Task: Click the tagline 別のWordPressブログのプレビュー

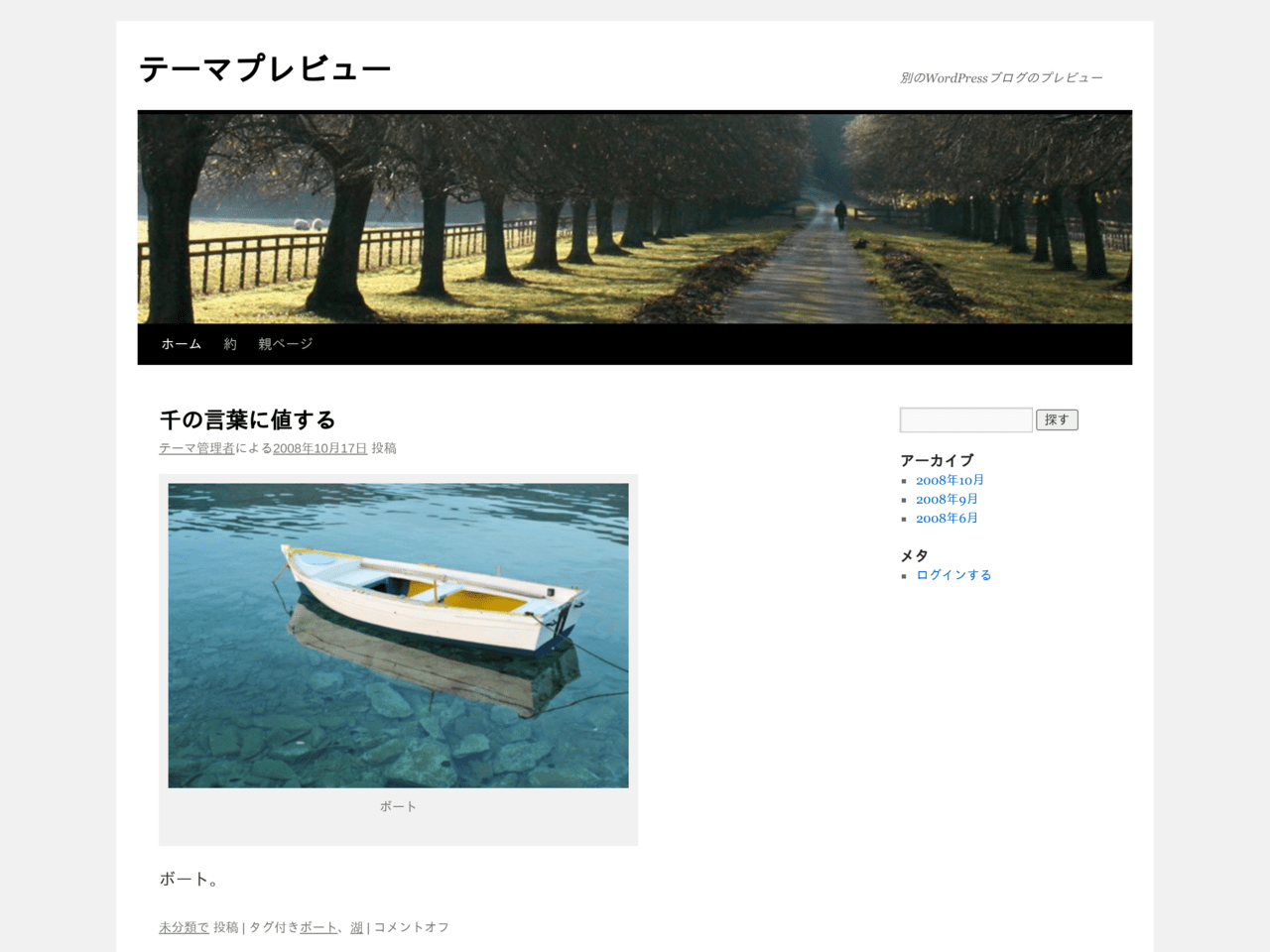Action: pyautogui.click(x=1001, y=77)
